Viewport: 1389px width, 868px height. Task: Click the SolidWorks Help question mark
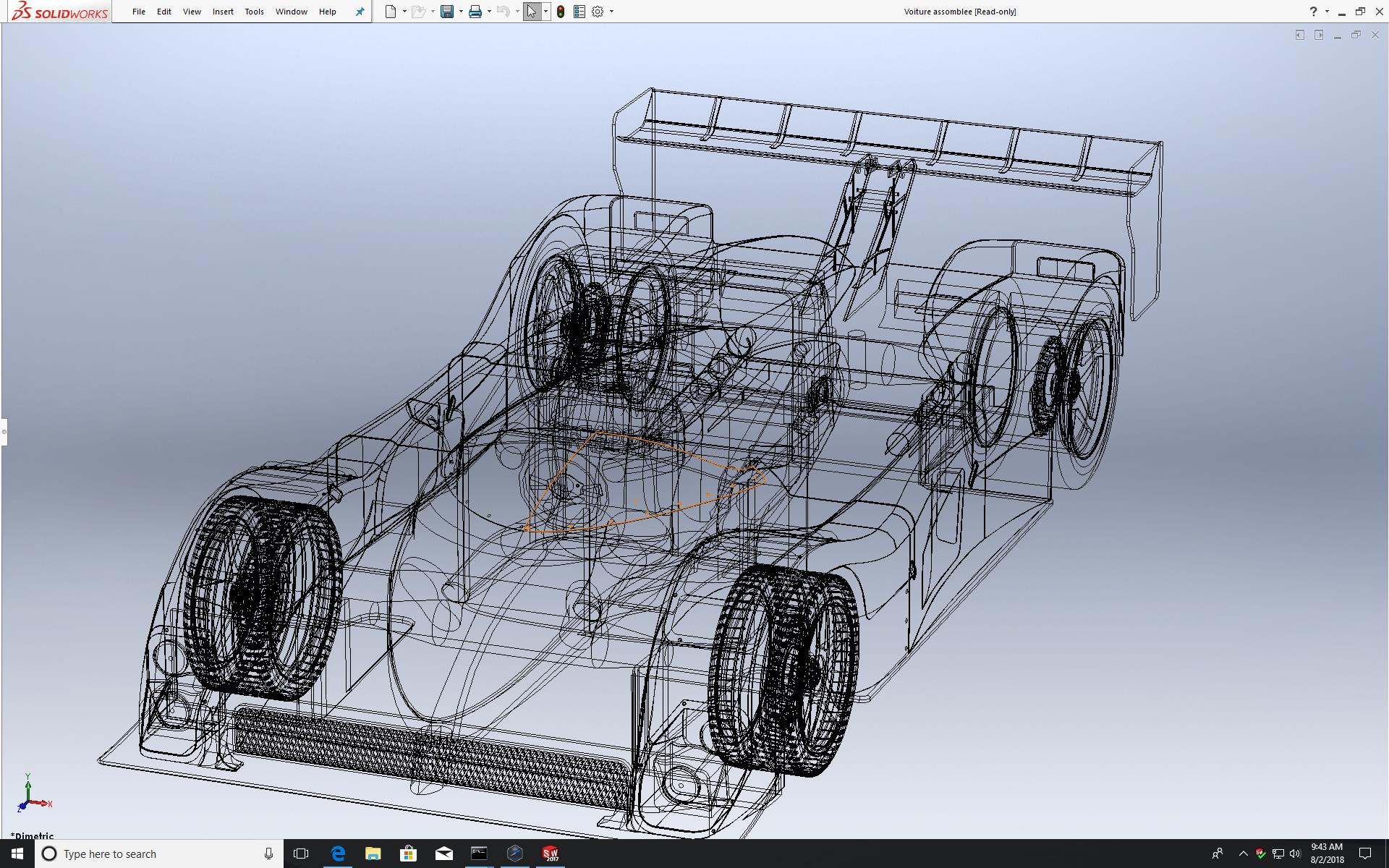(1313, 12)
